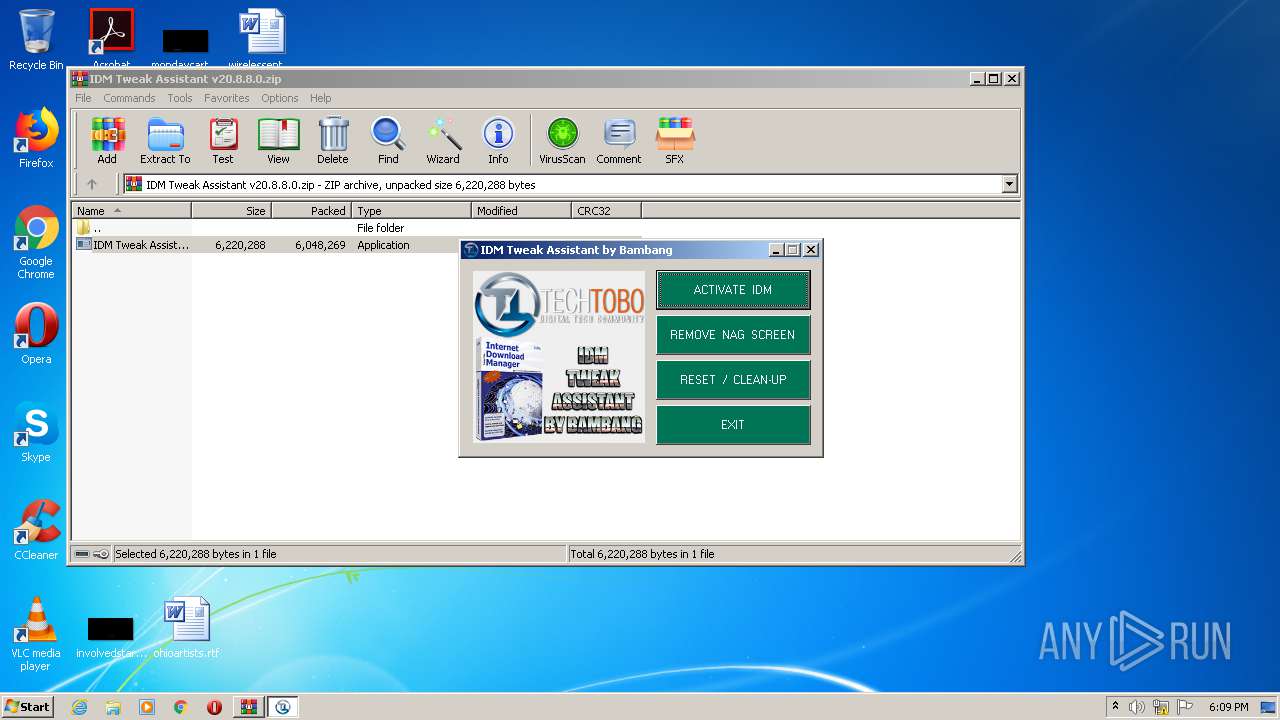The height and width of the screenshot is (720, 1280).
Task: Select the CCleaner desktop shortcut
Action: (36, 530)
